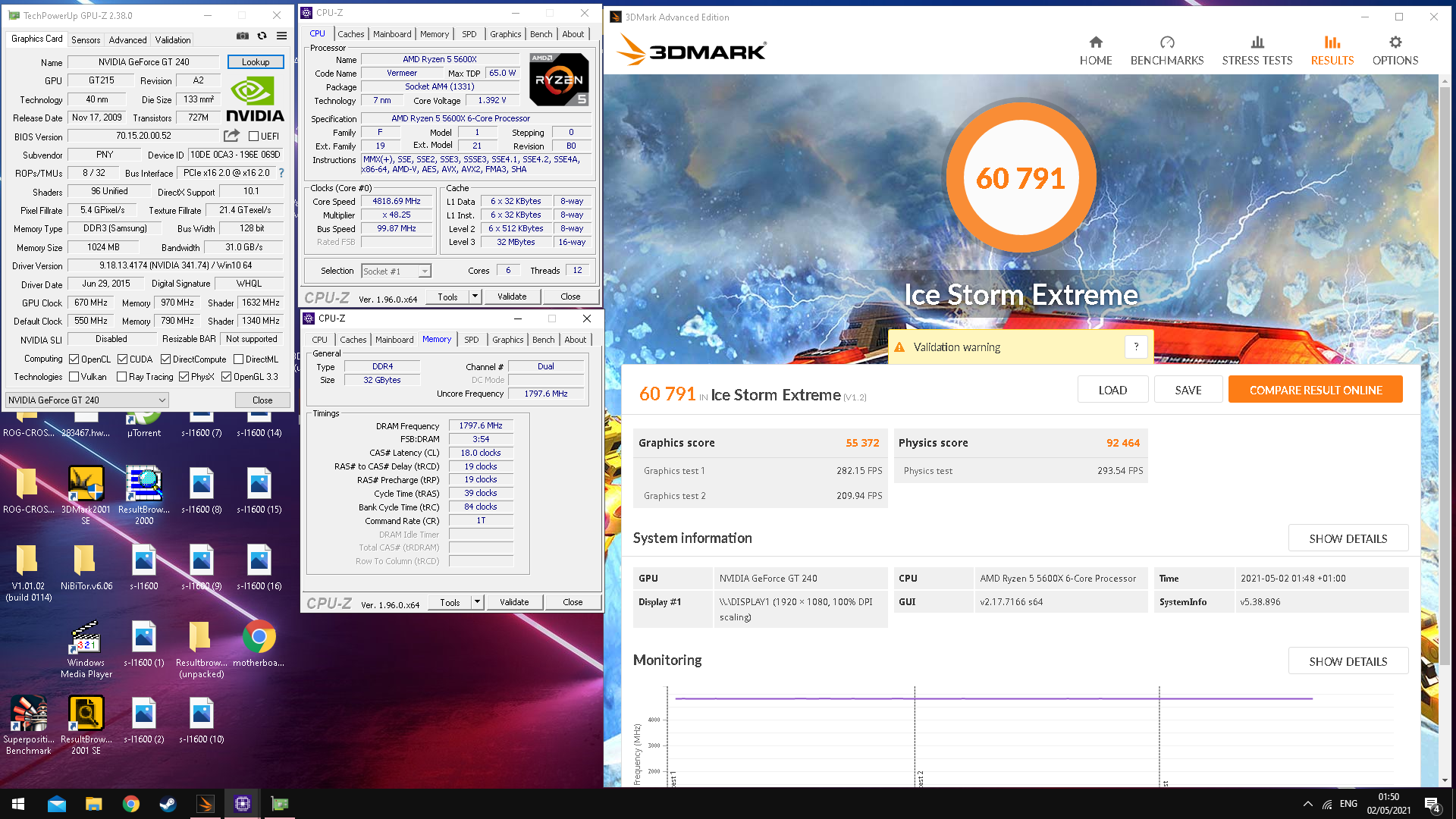This screenshot has width=1456, height=819.
Task: Open 3DMark Stress Tests icon
Action: point(1257,42)
